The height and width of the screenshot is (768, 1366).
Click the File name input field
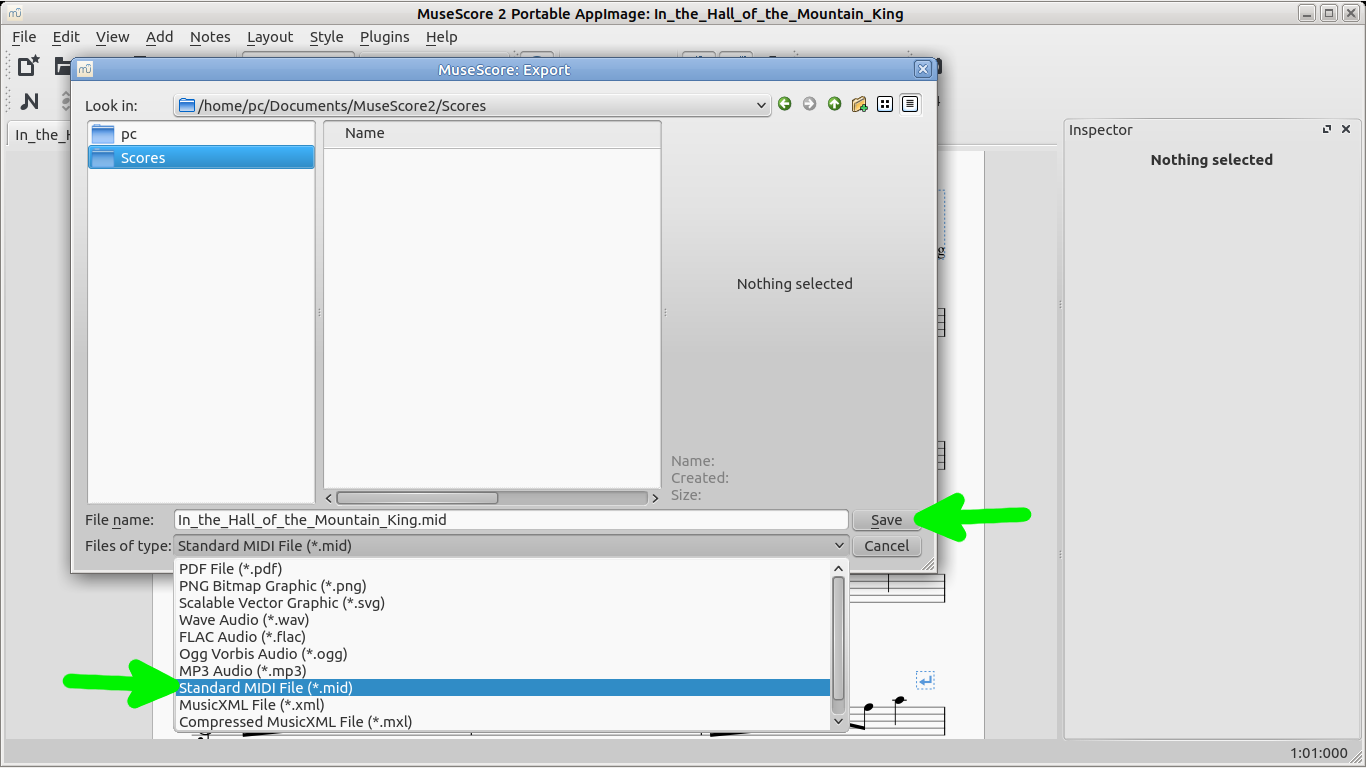[511, 520]
